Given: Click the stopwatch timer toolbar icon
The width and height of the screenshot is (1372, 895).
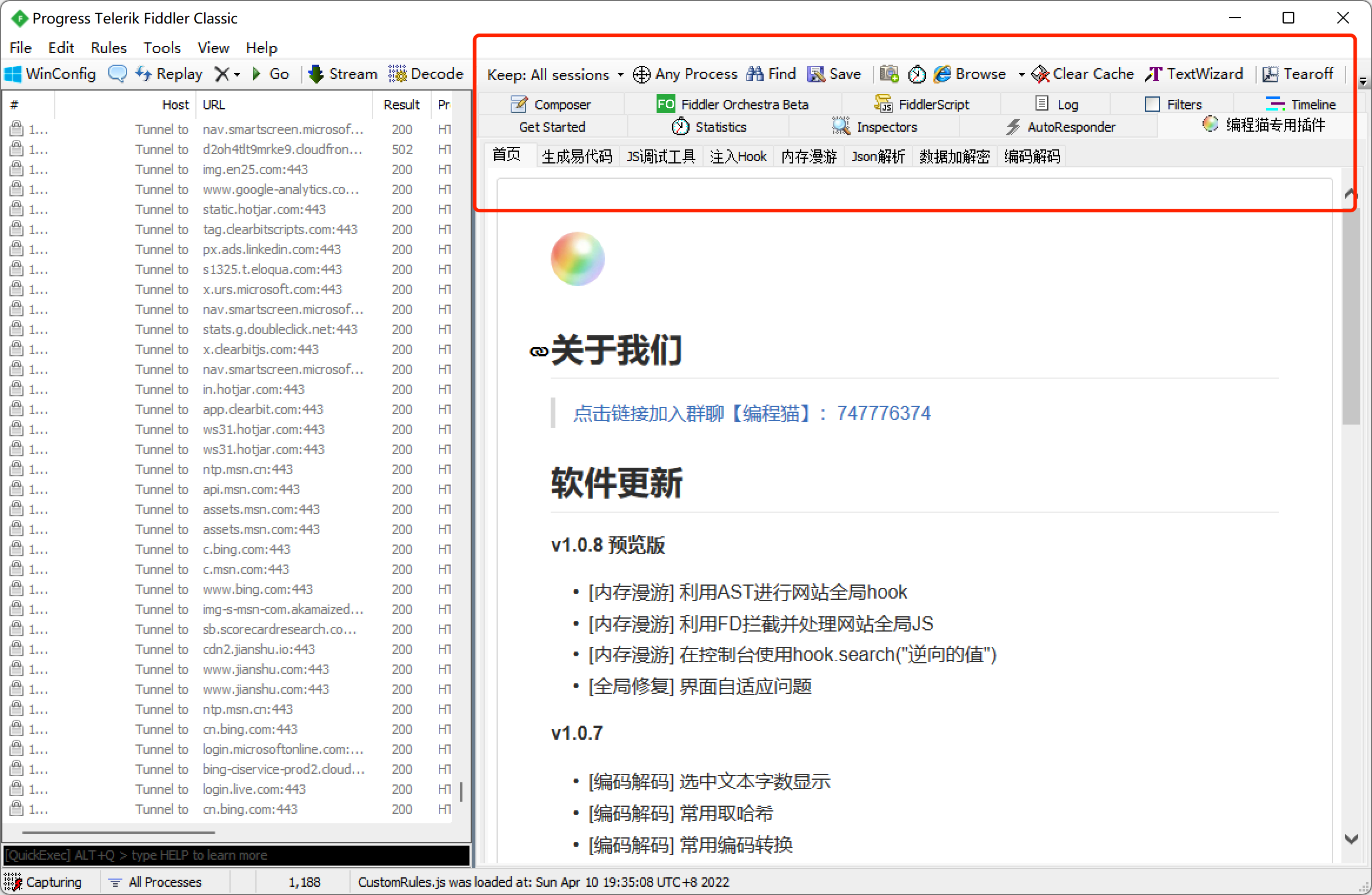Looking at the screenshot, I should click(917, 74).
